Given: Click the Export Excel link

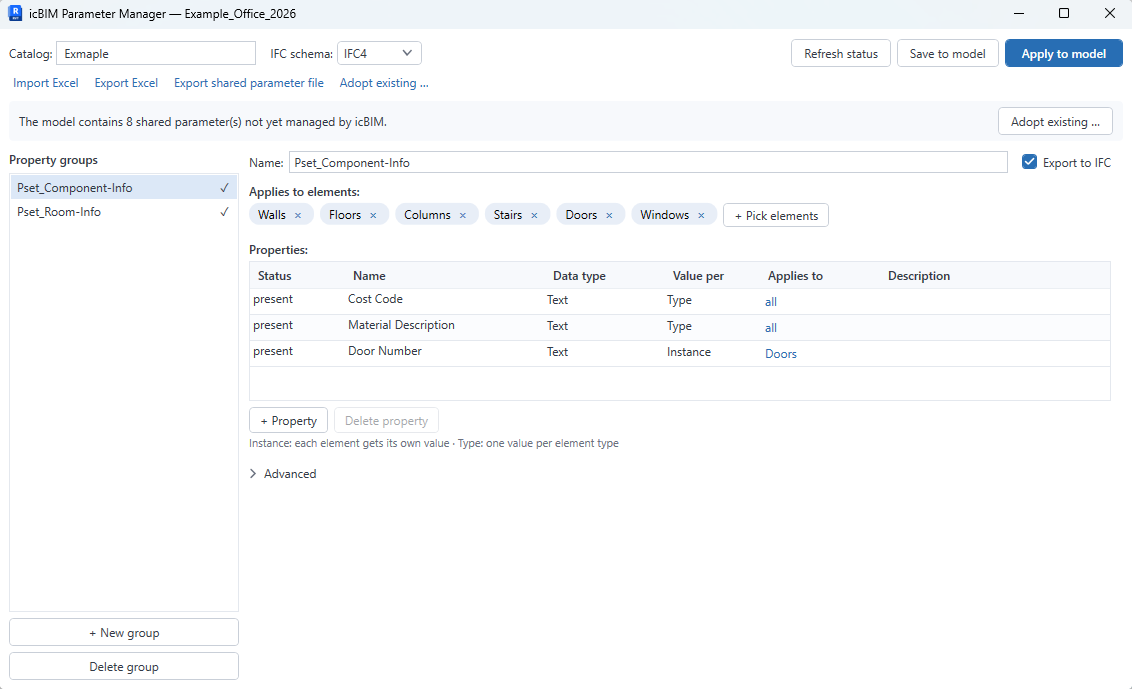Looking at the screenshot, I should click(x=126, y=83).
